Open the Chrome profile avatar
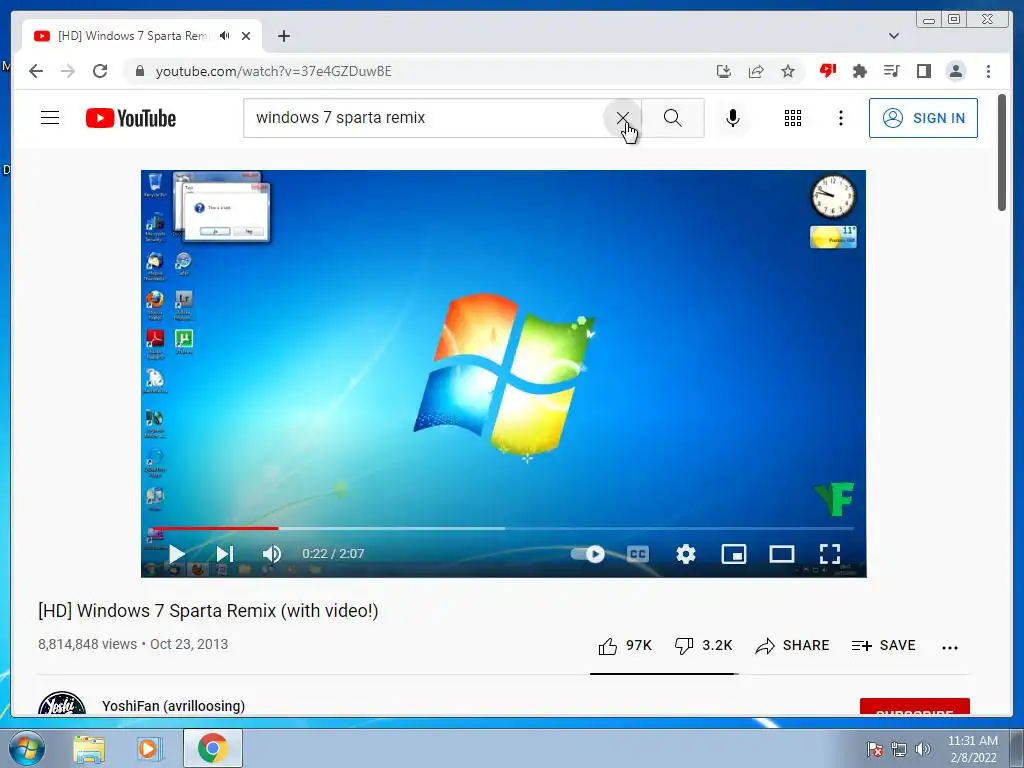The height and width of the screenshot is (768, 1024). [955, 71]
